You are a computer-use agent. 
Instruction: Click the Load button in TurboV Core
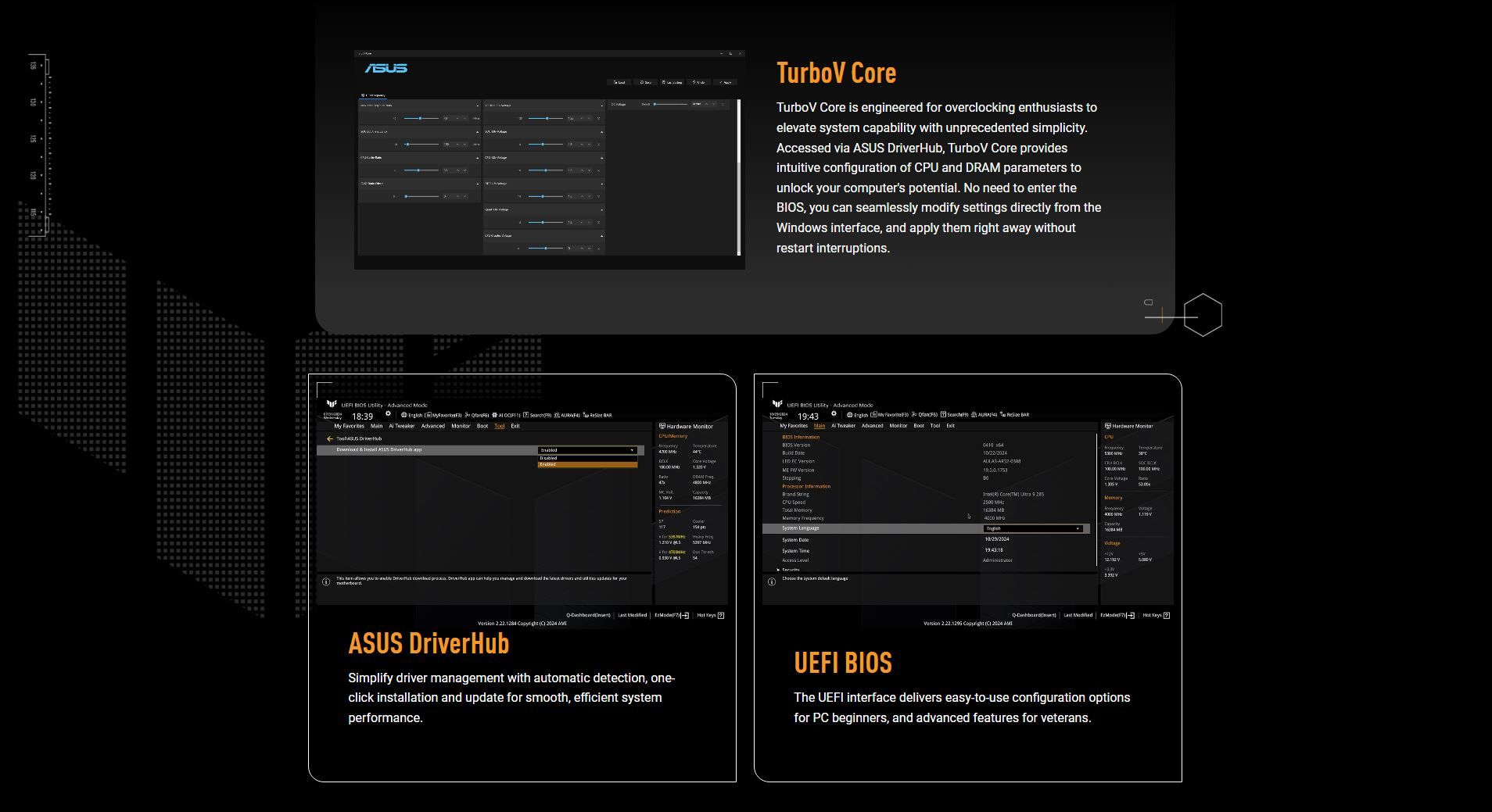[619, 82]
